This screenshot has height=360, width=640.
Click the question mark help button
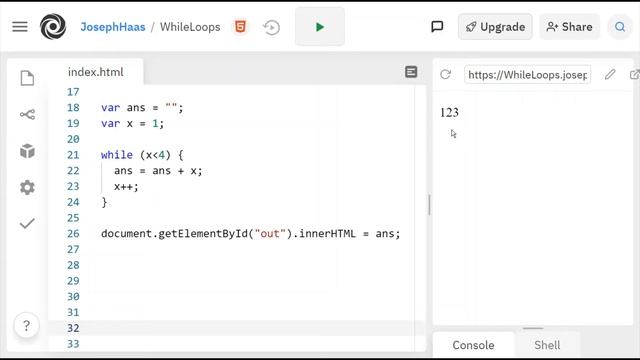(x=27, y=326)
